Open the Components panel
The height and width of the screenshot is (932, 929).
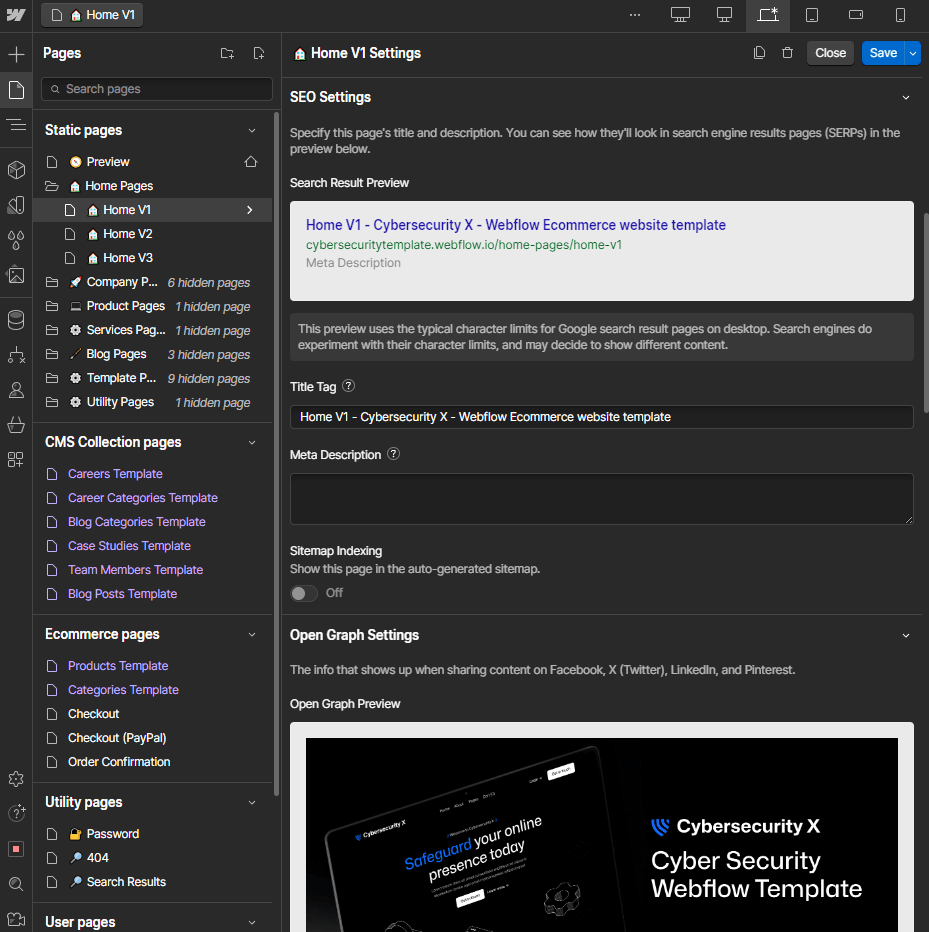[16, 170]
